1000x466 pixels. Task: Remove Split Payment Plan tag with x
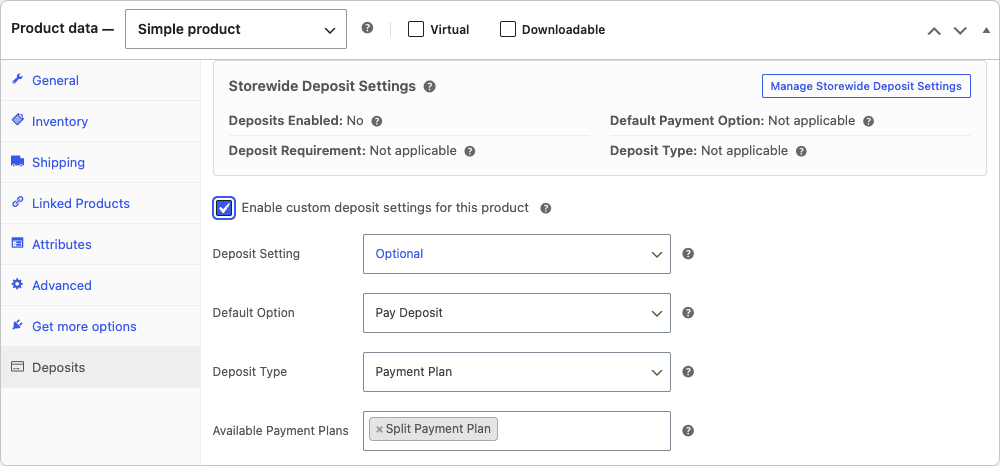[x=379, y=429]
